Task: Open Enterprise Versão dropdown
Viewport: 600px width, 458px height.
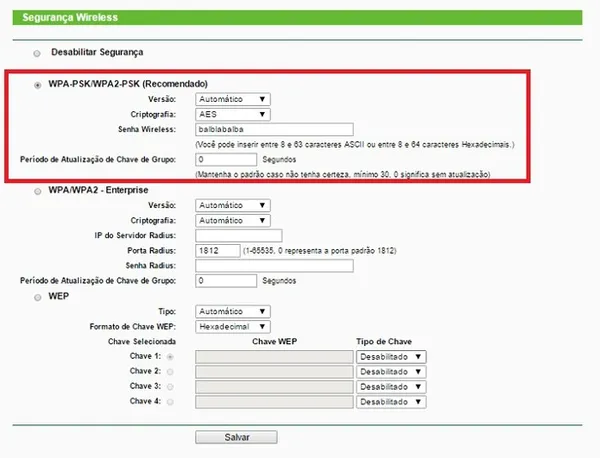Action: click(x=233, y=205)
